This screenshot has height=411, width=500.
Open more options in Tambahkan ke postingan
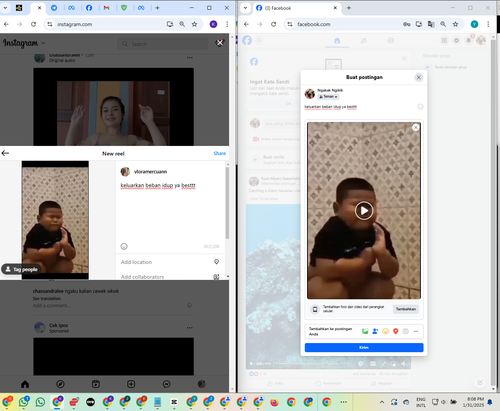pos(416,331)
